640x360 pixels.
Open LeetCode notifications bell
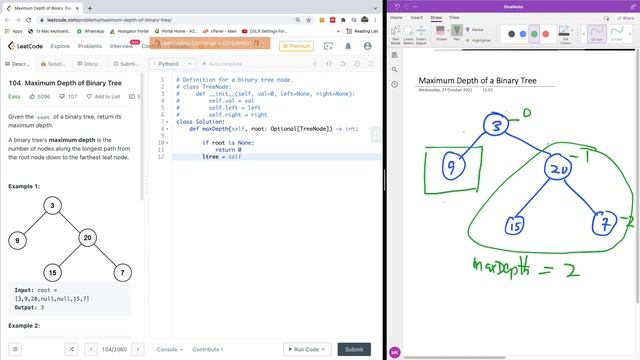348,46
